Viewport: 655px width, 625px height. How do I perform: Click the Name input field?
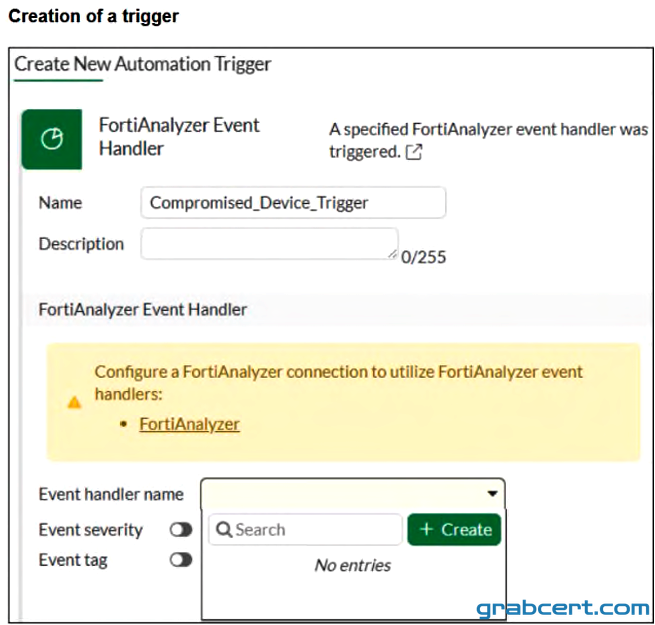click(293, 203)
